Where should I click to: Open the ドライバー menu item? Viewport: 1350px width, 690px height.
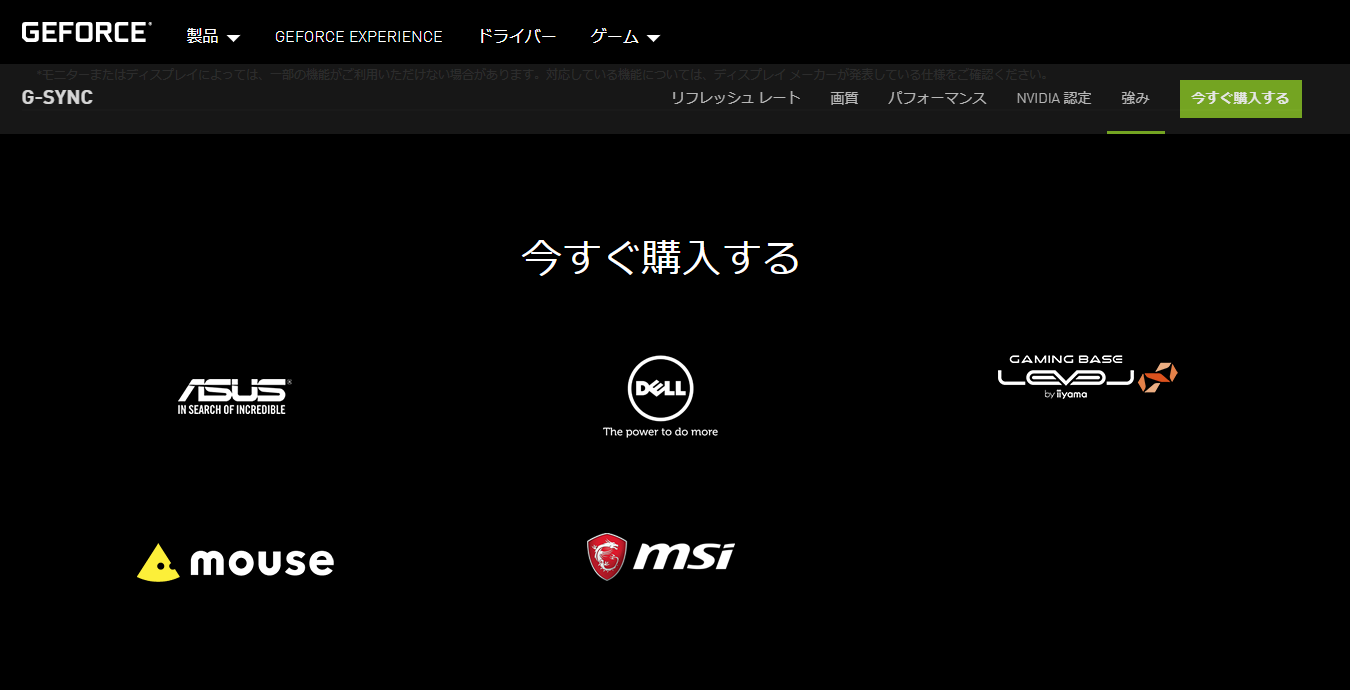click(x=516, y=37)
